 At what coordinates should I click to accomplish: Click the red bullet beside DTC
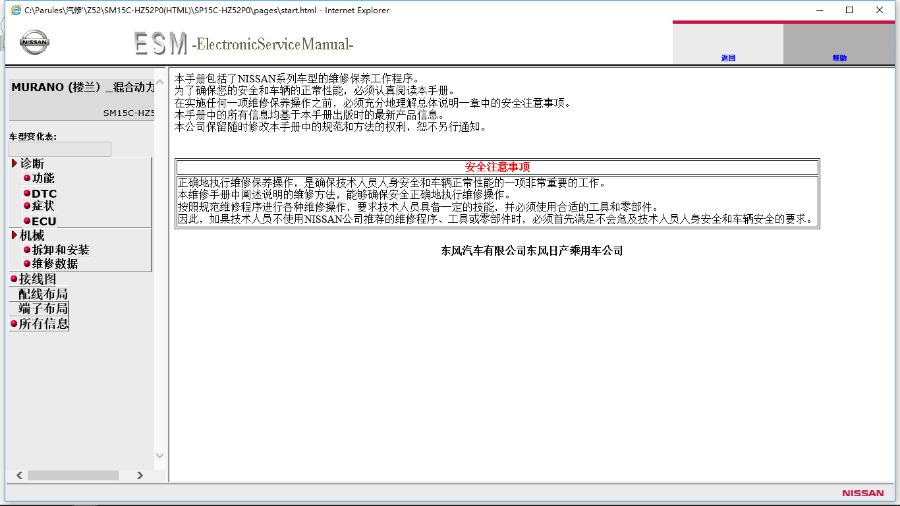click(x=26, y=193)
